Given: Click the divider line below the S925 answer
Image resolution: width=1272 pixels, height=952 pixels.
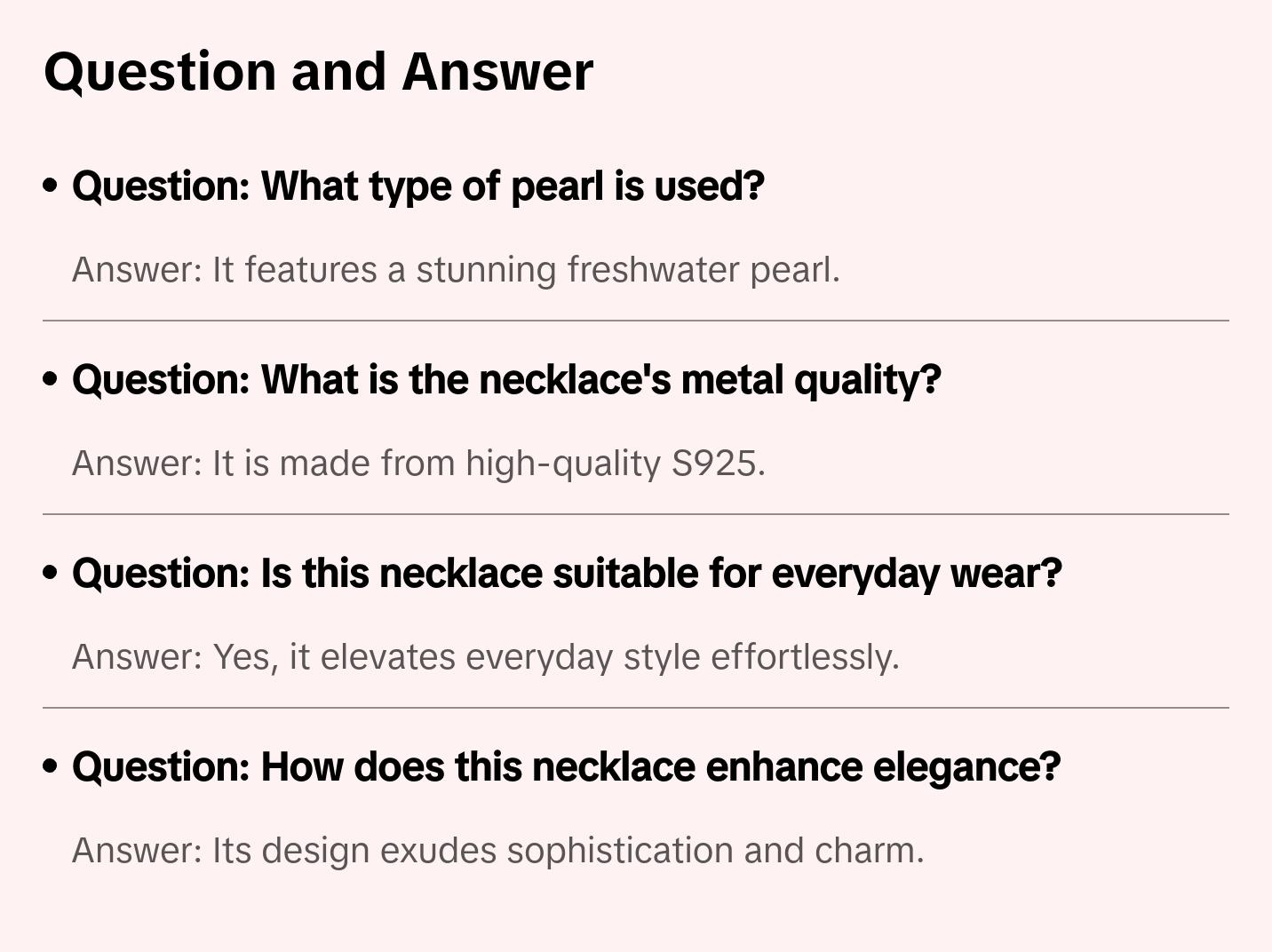Looking at the screenshot, I should click(x=636, y=514).
